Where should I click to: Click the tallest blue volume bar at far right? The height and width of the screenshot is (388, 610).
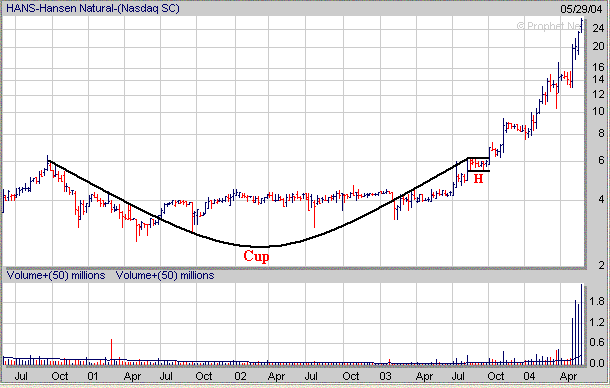coord(582,325)
